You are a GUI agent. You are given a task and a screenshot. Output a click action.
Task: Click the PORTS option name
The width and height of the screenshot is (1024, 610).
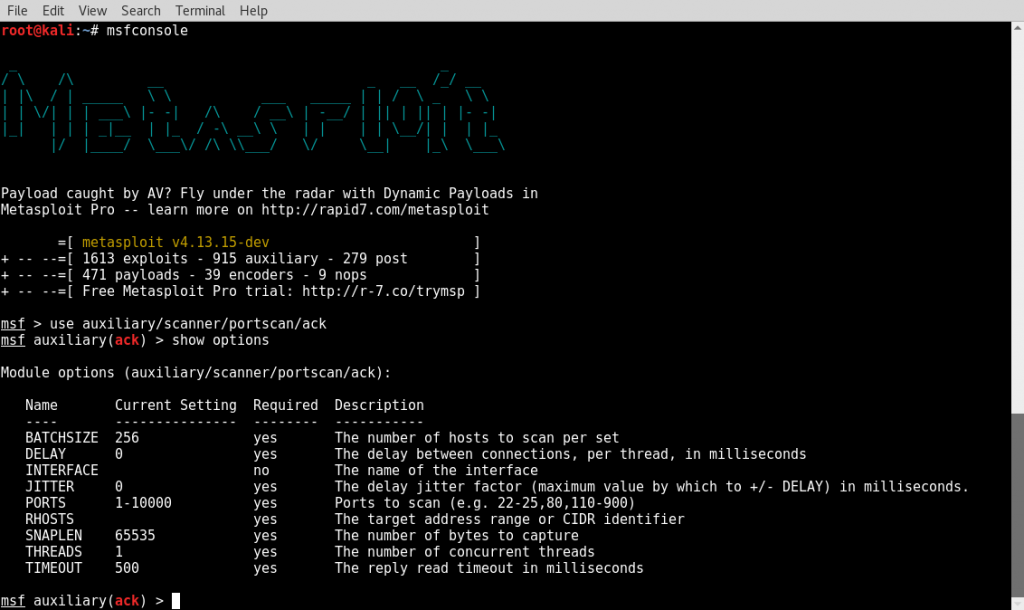45,503
